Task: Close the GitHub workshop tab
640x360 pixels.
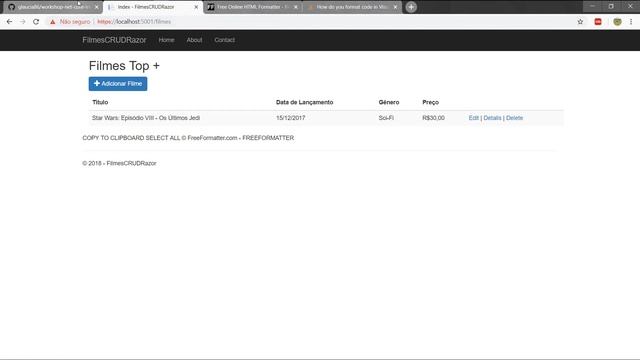Action: point(96,7)
